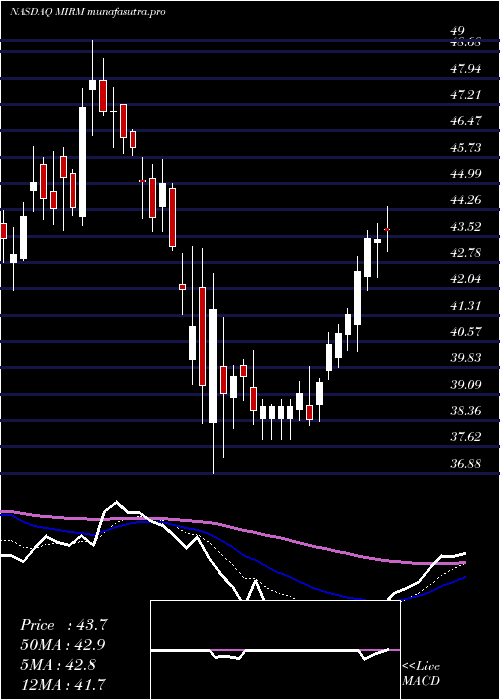The height and width of the screenshot is (700, 500).
Task: Click the 36.88 price axis label
Action: [x=466, y=463]
